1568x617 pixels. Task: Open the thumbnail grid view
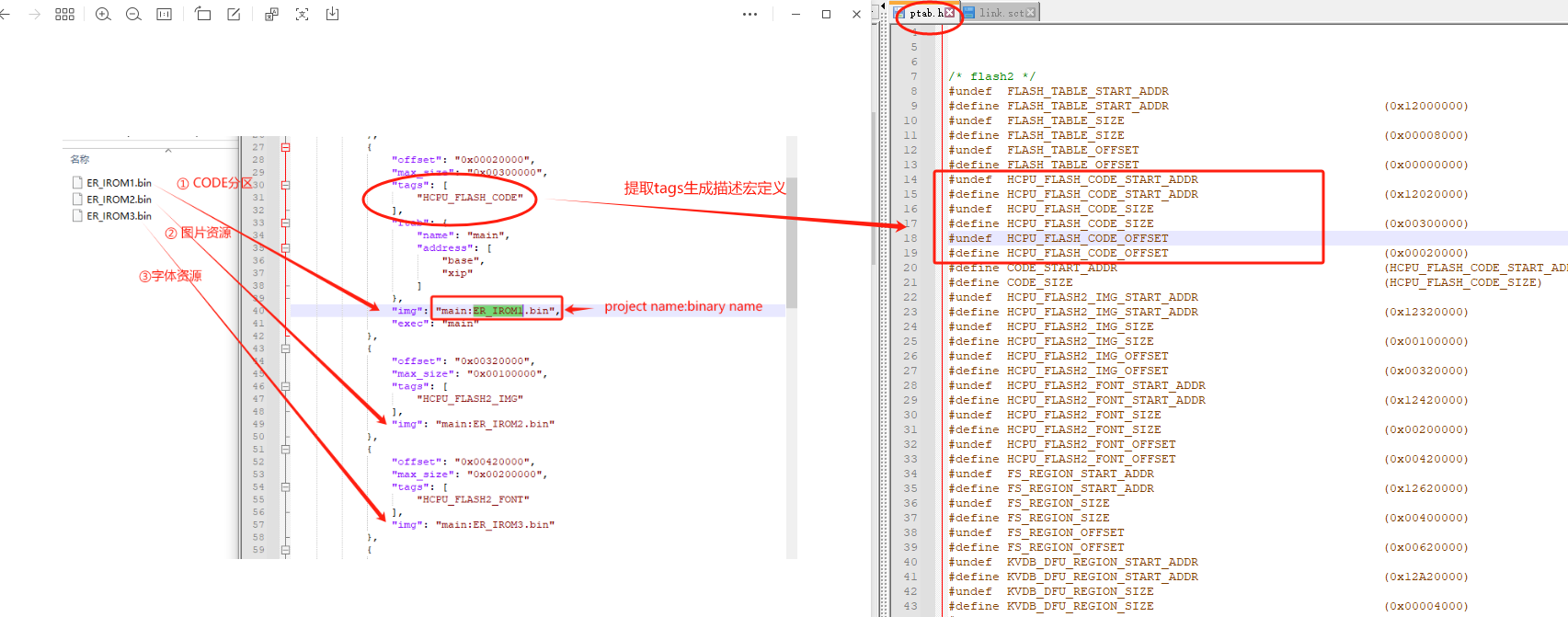[x=64, y=15]
